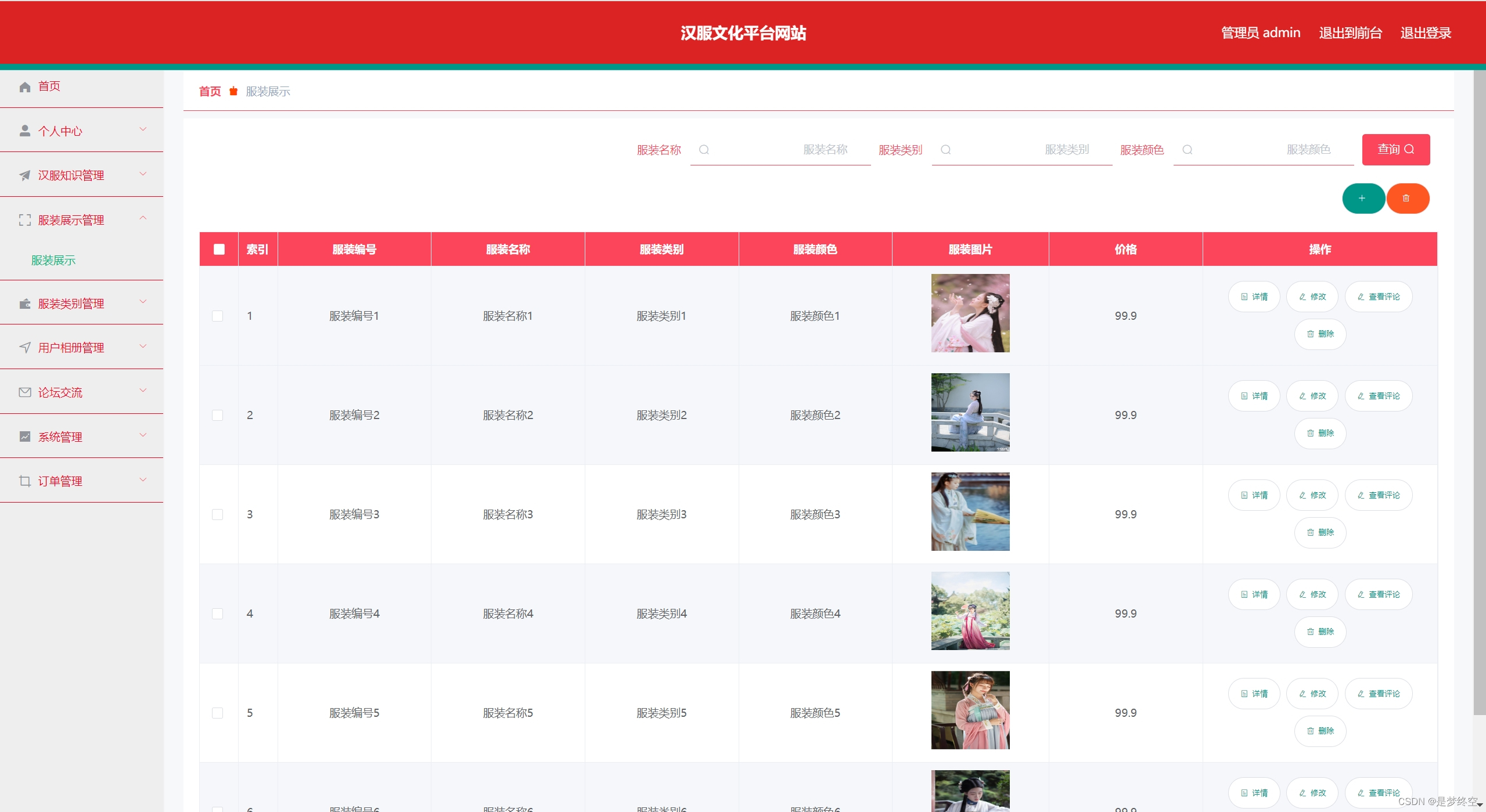Check the checkbox for row 3

[217, 514]
